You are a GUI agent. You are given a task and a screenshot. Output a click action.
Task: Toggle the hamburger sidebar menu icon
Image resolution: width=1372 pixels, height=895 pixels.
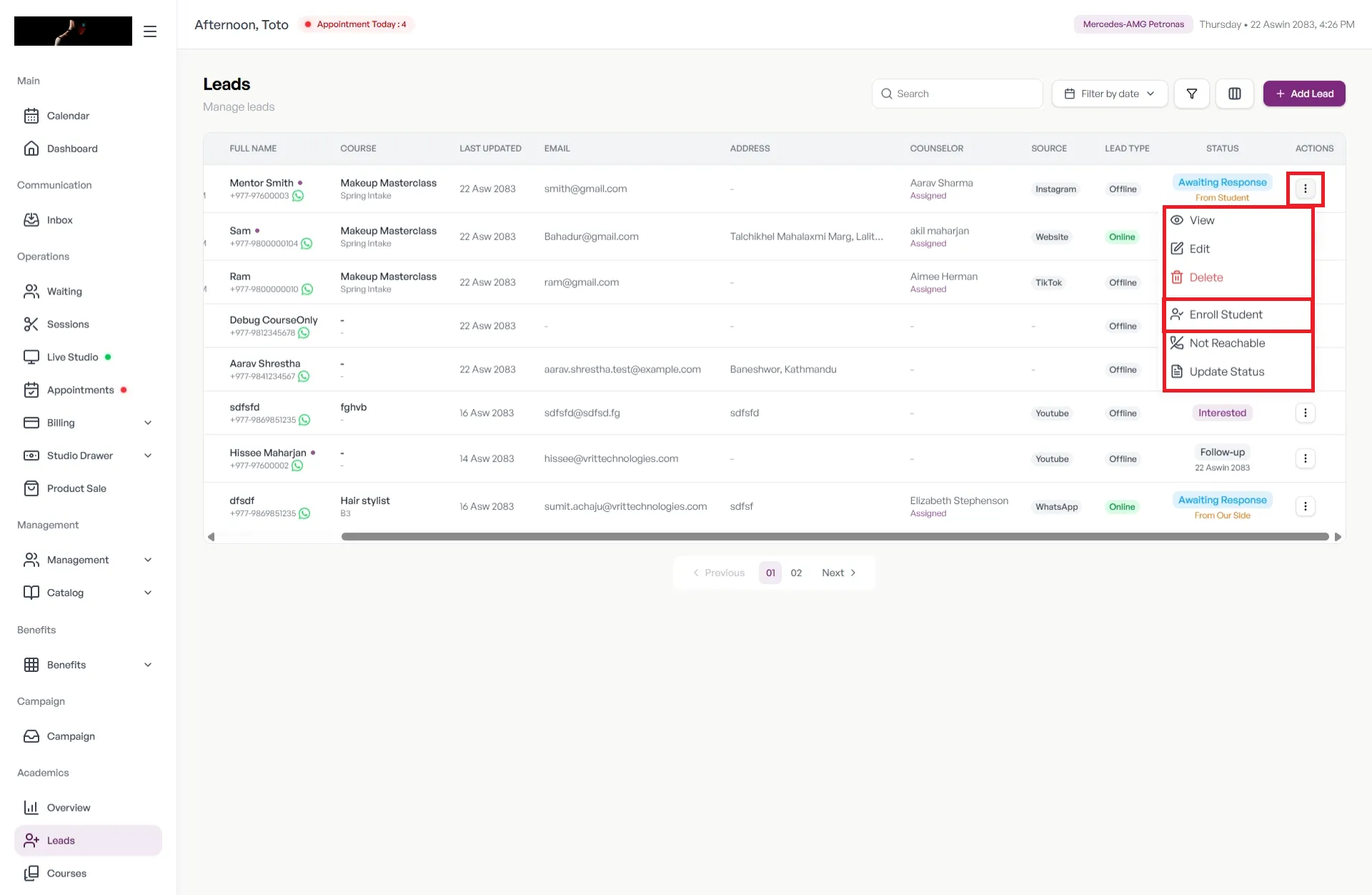coord(150,31)
